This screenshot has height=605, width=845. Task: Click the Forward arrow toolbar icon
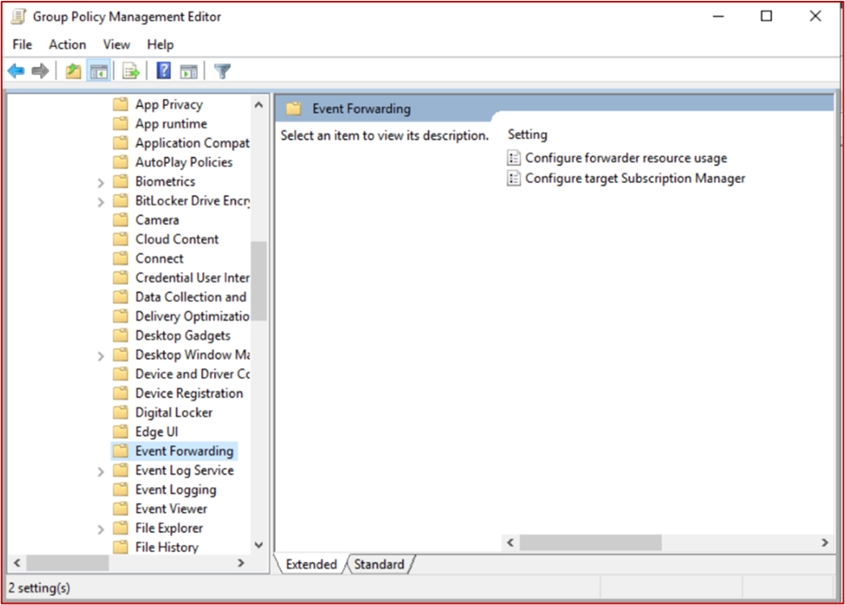pos(40,71)
